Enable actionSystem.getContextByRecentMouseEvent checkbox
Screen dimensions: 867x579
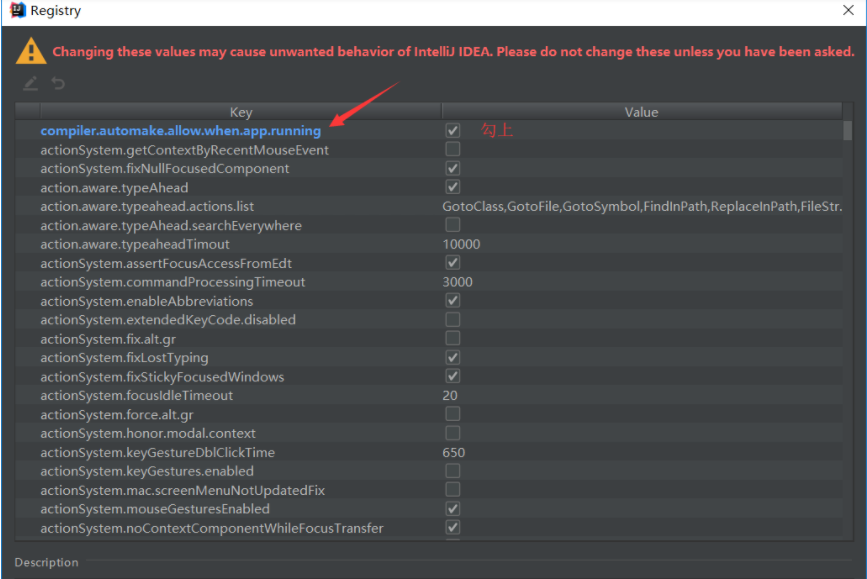click(453, 149)
